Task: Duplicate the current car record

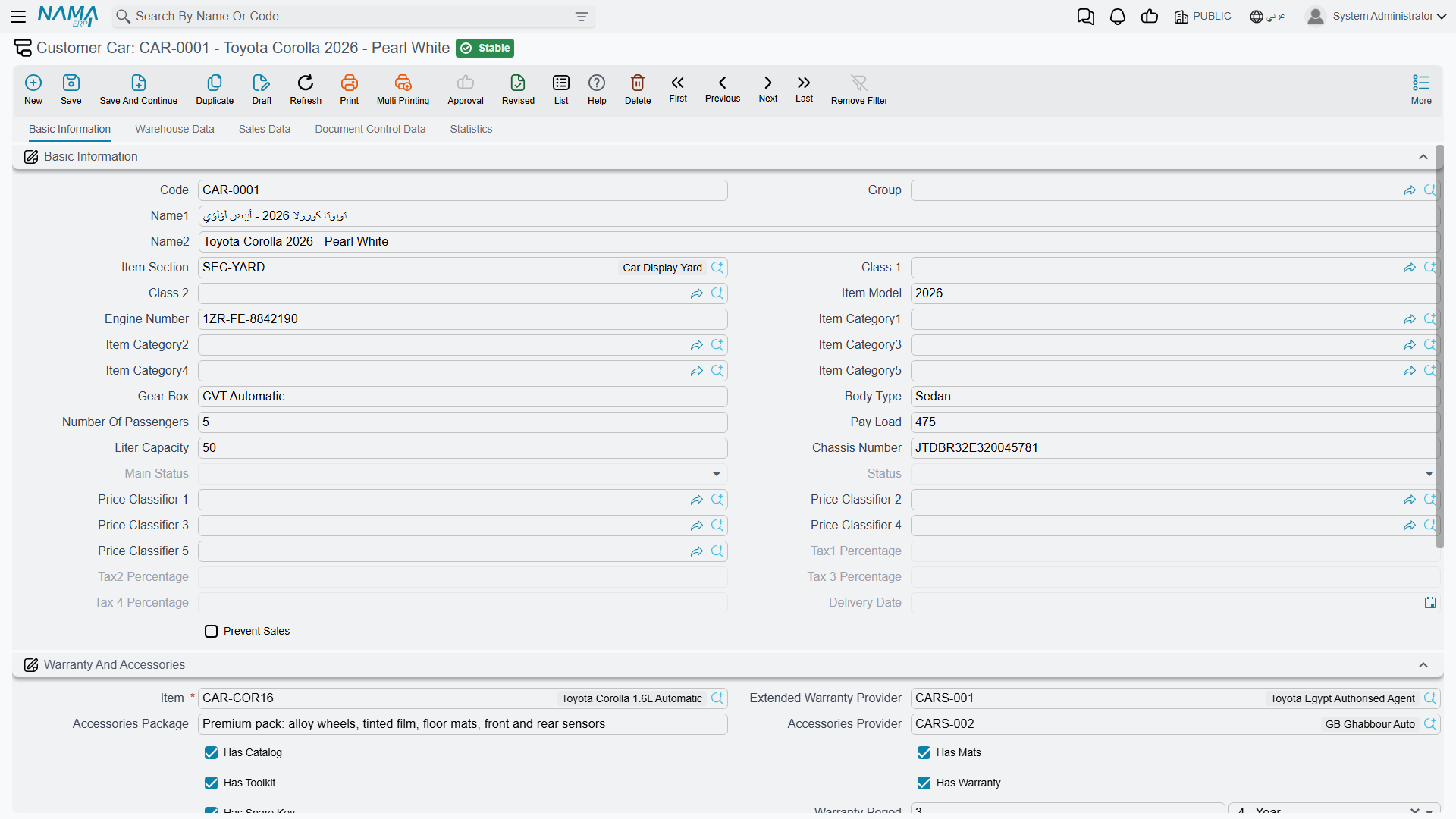Action: click(215, 83)
